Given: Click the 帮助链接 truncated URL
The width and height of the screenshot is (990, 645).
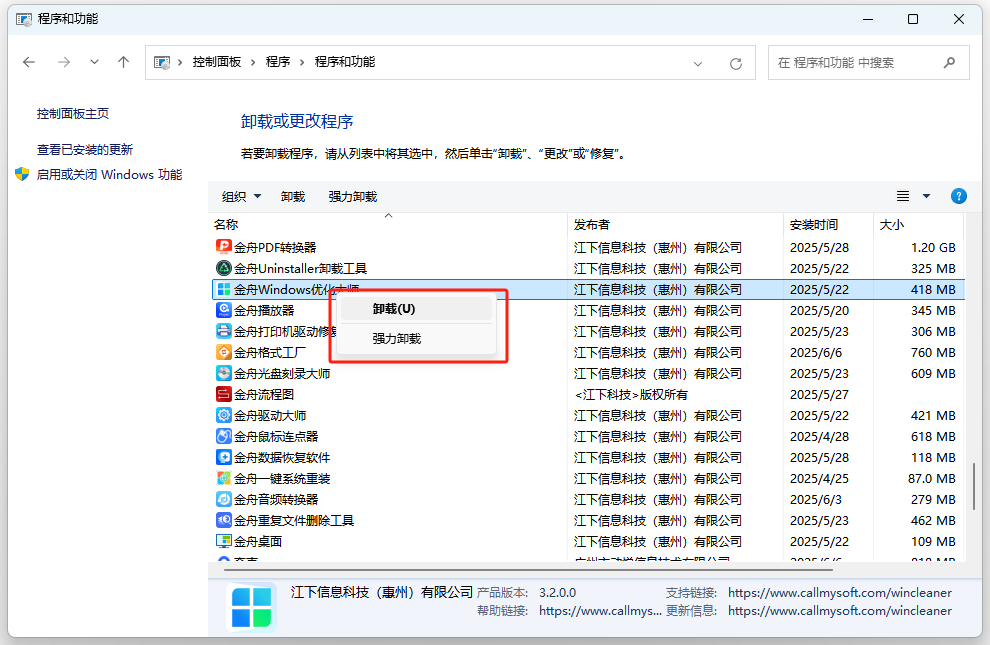Looking at the screenshot, I should (600, 610).
